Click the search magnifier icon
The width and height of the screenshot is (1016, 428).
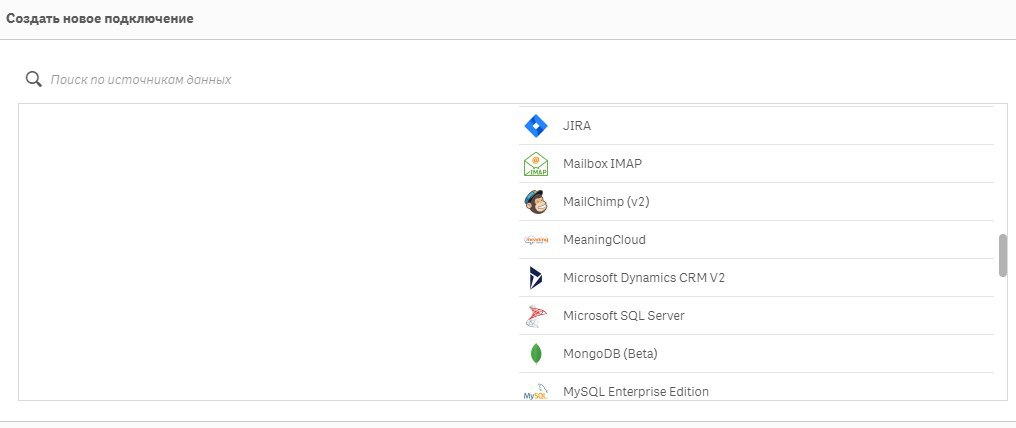34,80
